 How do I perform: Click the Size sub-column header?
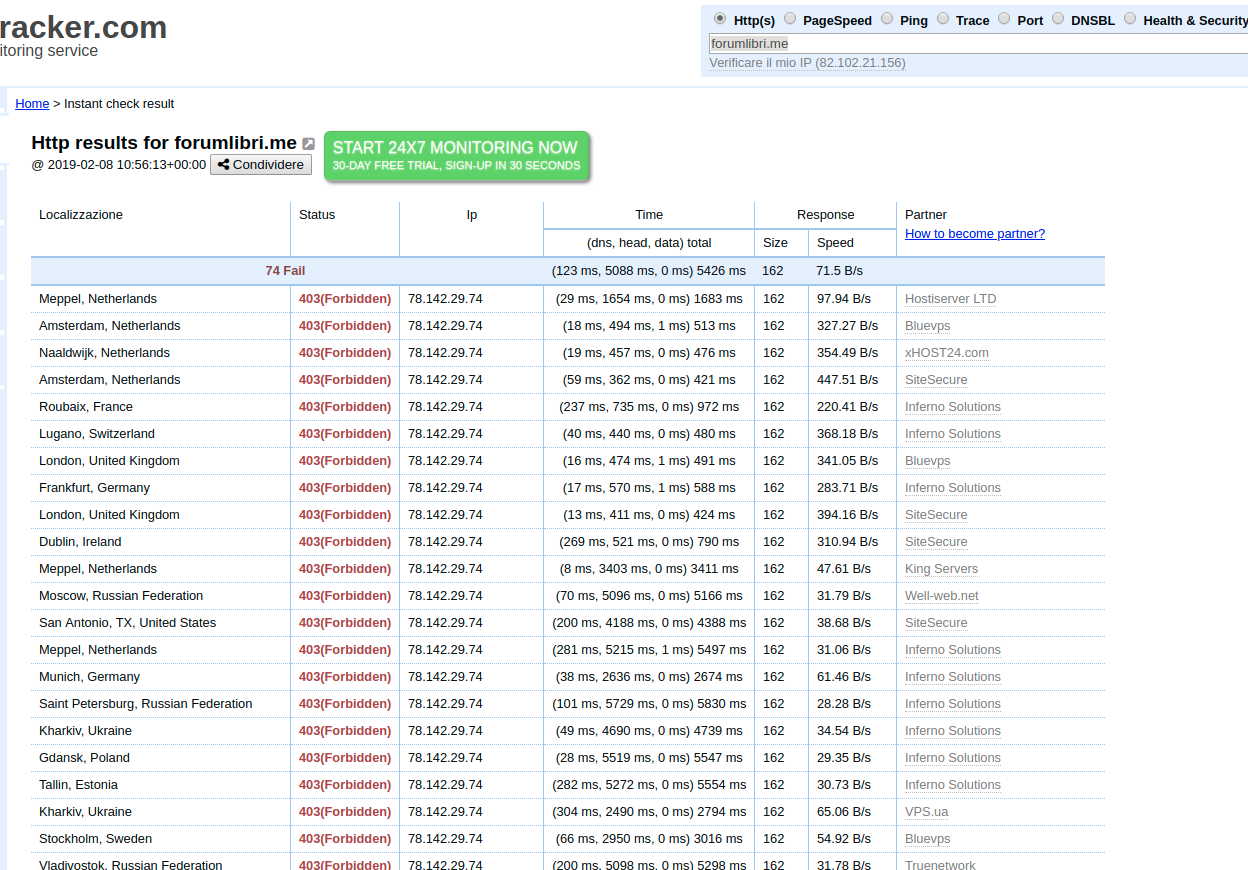point(775,243)
